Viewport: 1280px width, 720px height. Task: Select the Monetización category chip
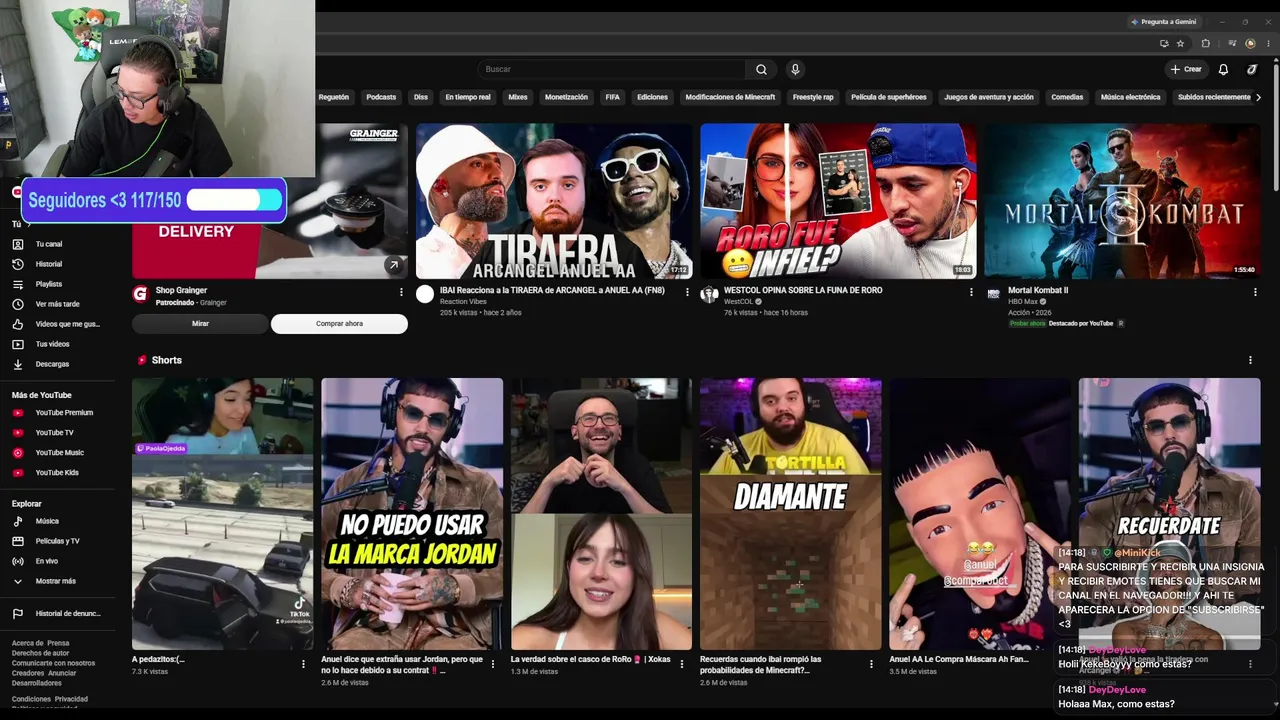pos(566,97)
